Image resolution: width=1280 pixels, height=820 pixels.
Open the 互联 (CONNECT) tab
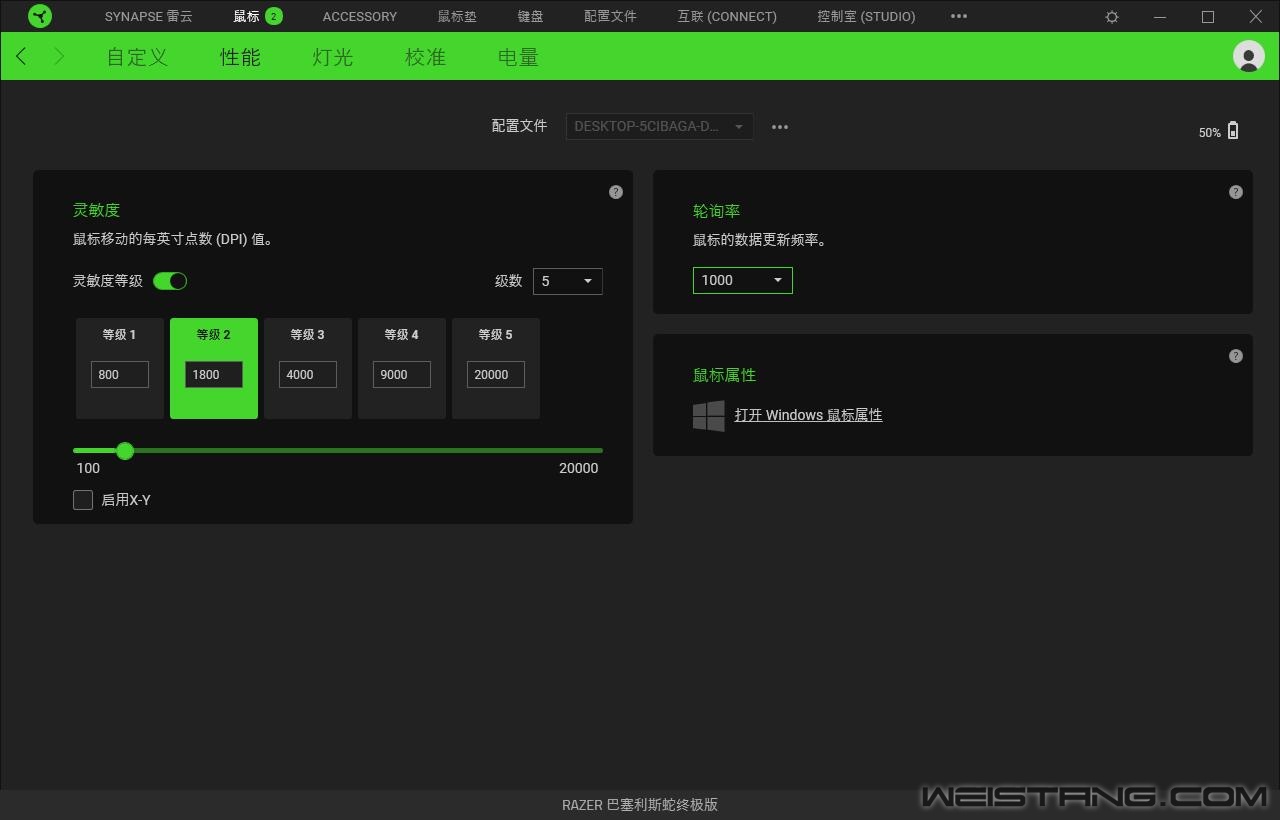point(727,16)
